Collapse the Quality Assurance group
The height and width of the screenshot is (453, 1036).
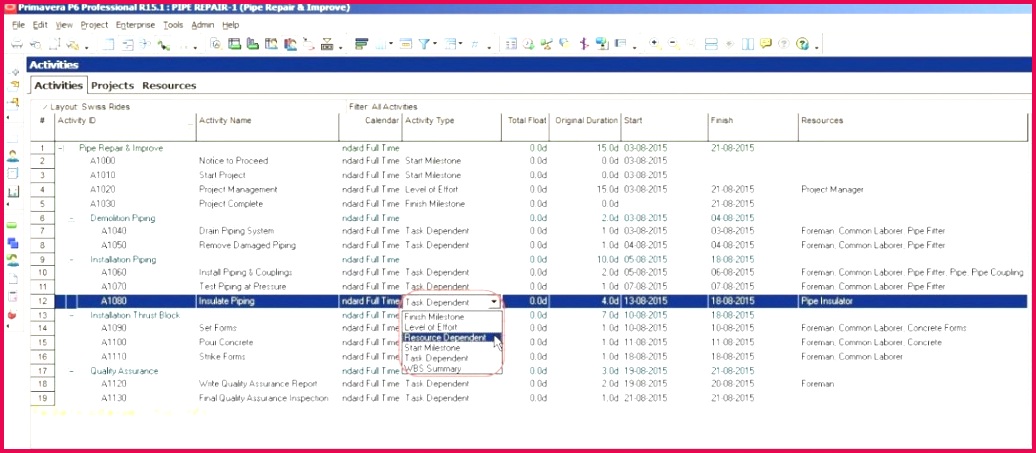click(x=72, y=371)
